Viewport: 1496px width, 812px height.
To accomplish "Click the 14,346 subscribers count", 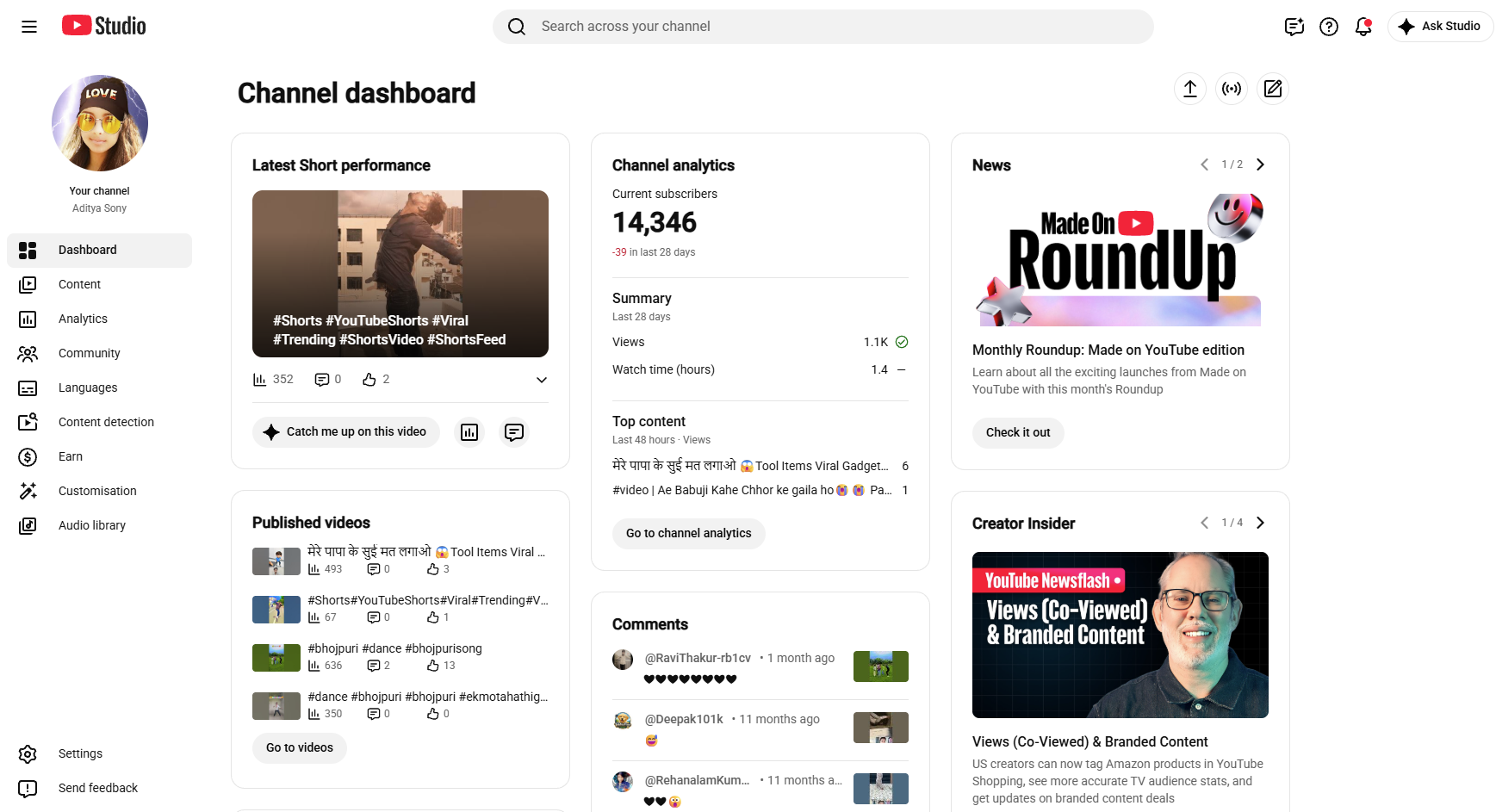I will pos(655,222).
